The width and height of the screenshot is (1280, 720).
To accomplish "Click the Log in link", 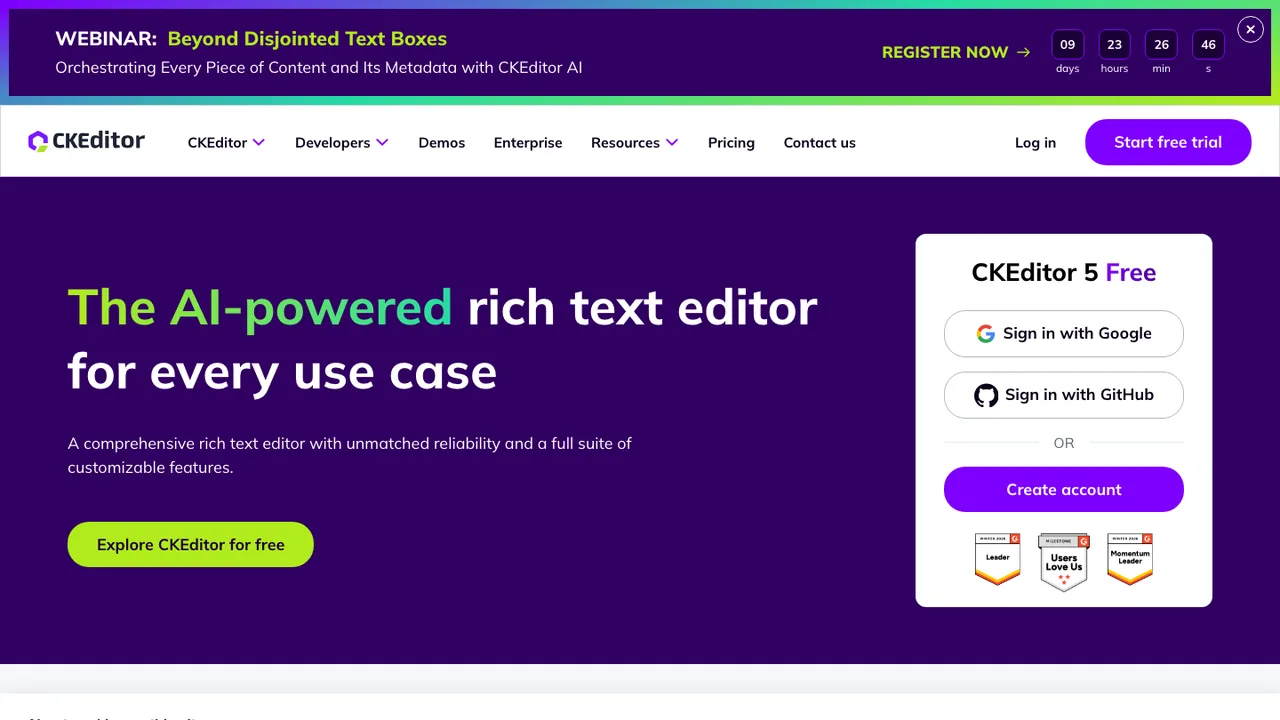I will (1035, 143).
